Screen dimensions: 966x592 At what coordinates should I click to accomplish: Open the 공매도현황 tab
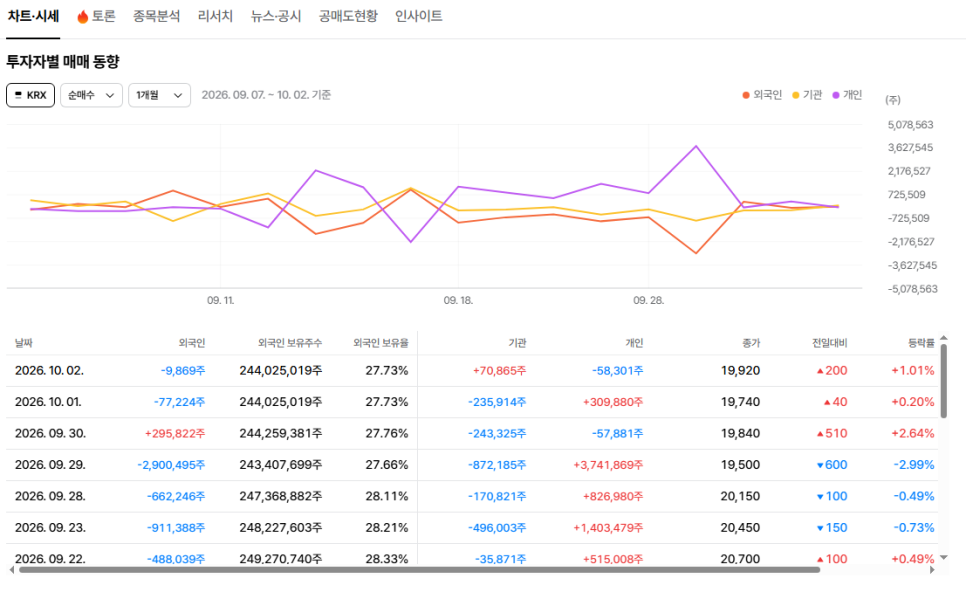click(347, 17)
